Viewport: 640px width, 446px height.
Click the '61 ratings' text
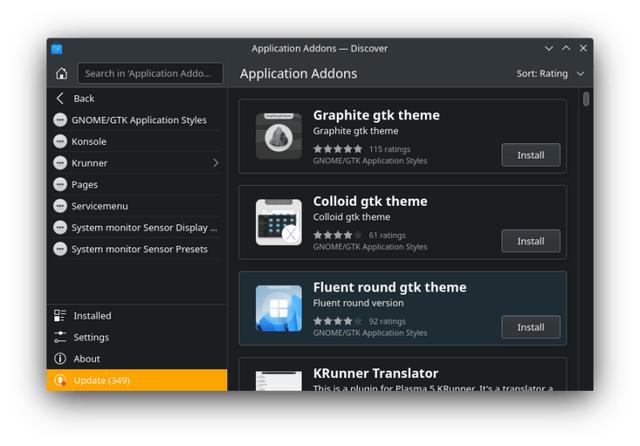click(x=387, y=235)
